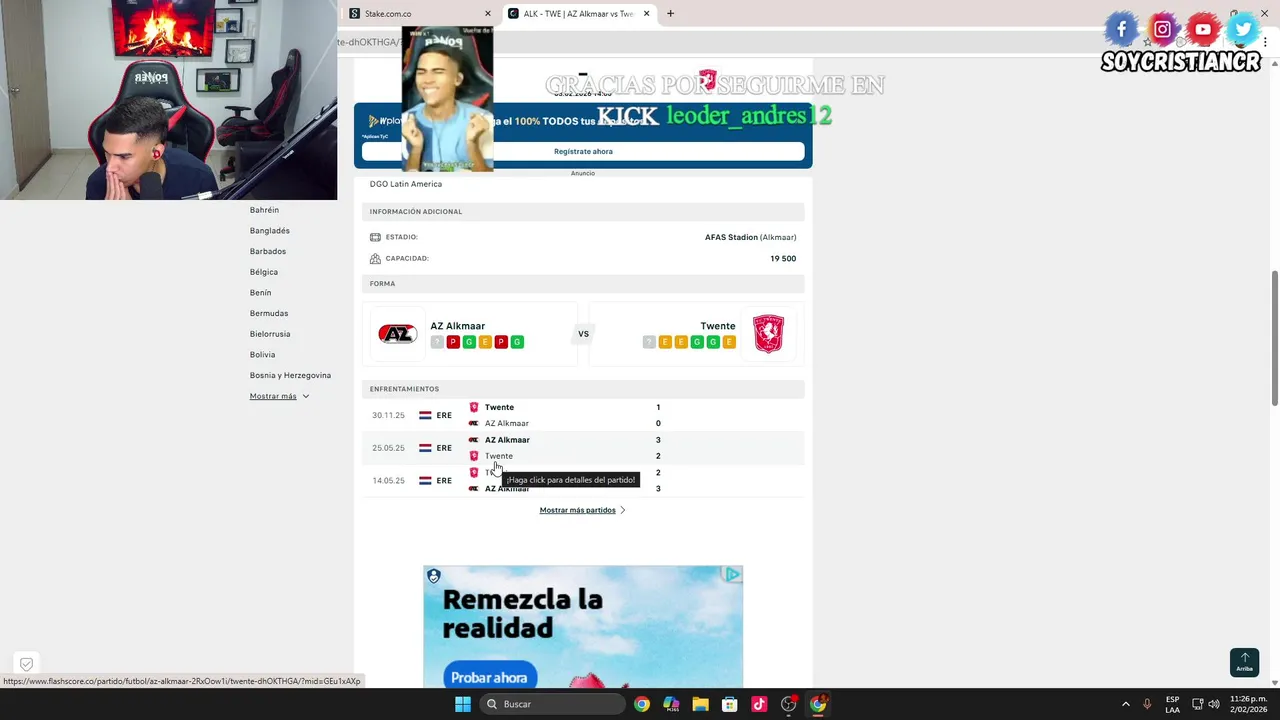Expand Mostrar más partidos
This screenshot has width=1280, height=720.
pos(583,510)
